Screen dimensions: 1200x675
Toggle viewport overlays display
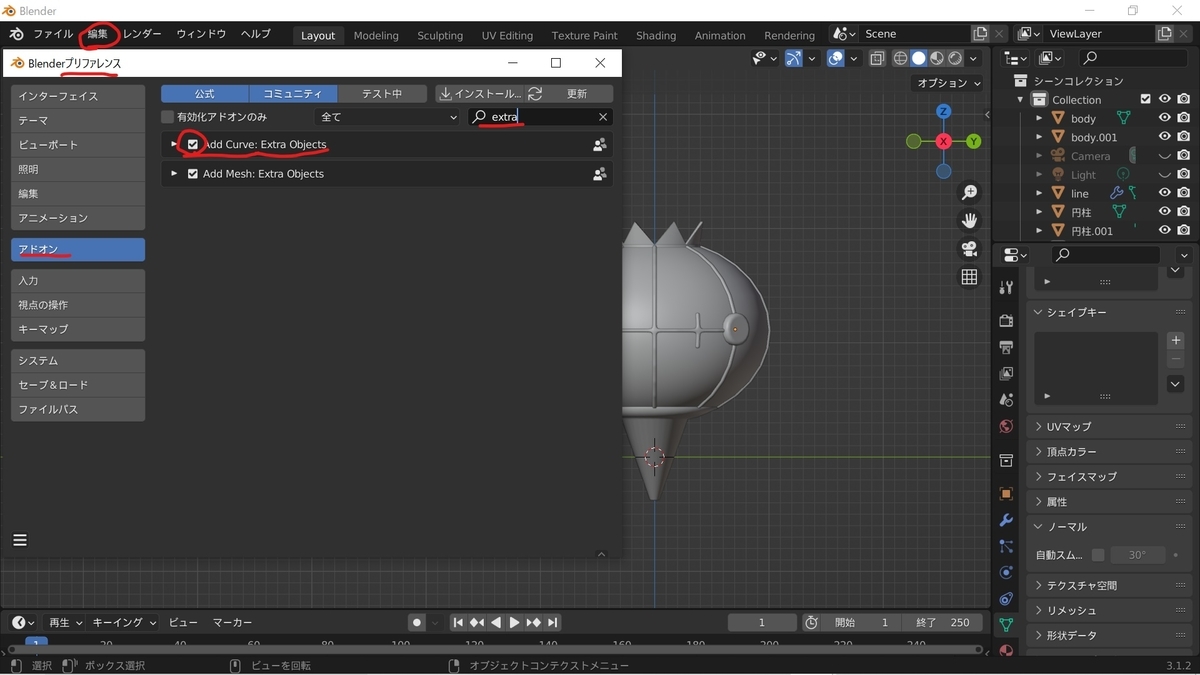pyautogui.click(x=836, y=58)
